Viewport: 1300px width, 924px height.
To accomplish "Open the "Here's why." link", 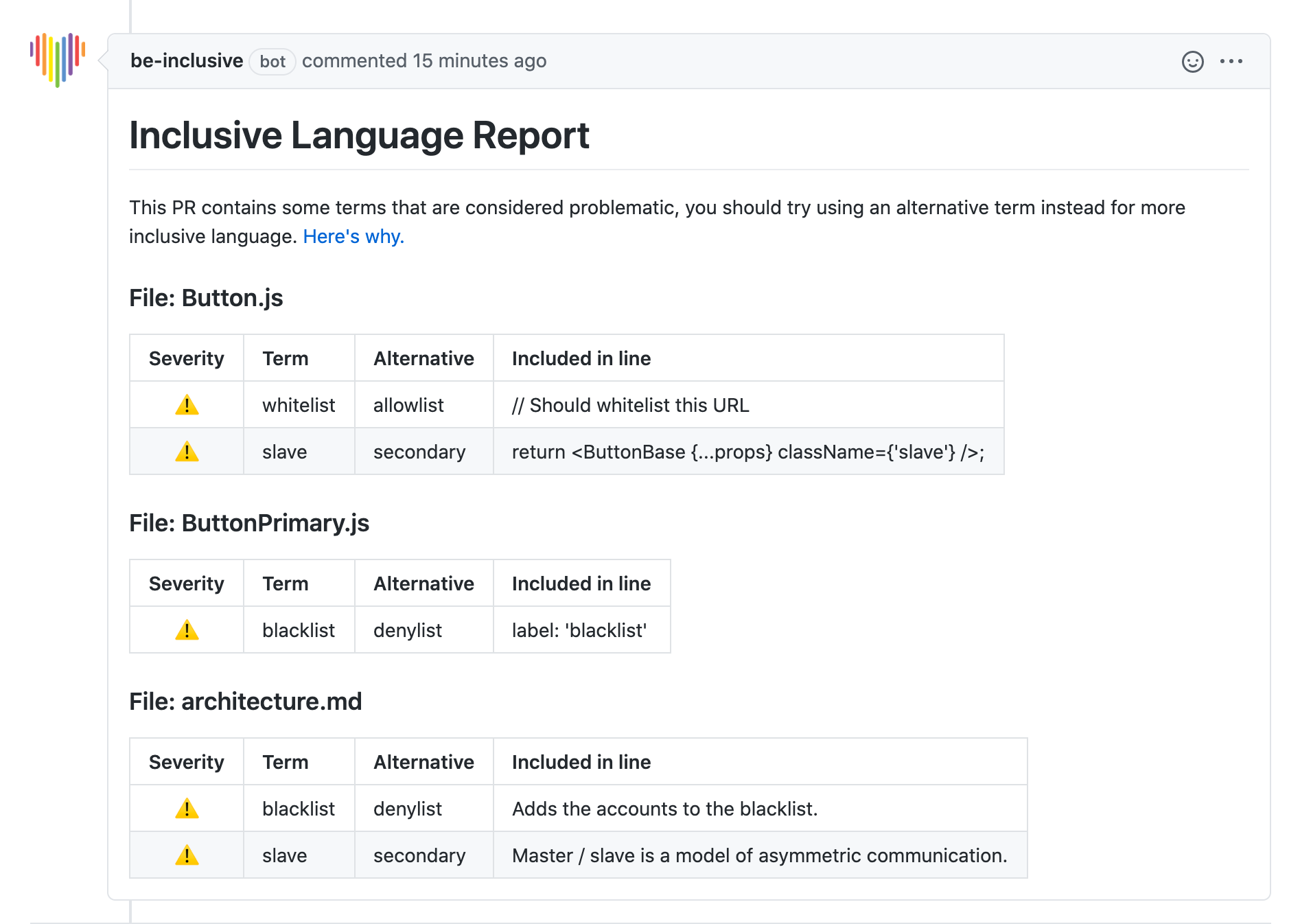I will pyautogui.click(x=353, y=237).
